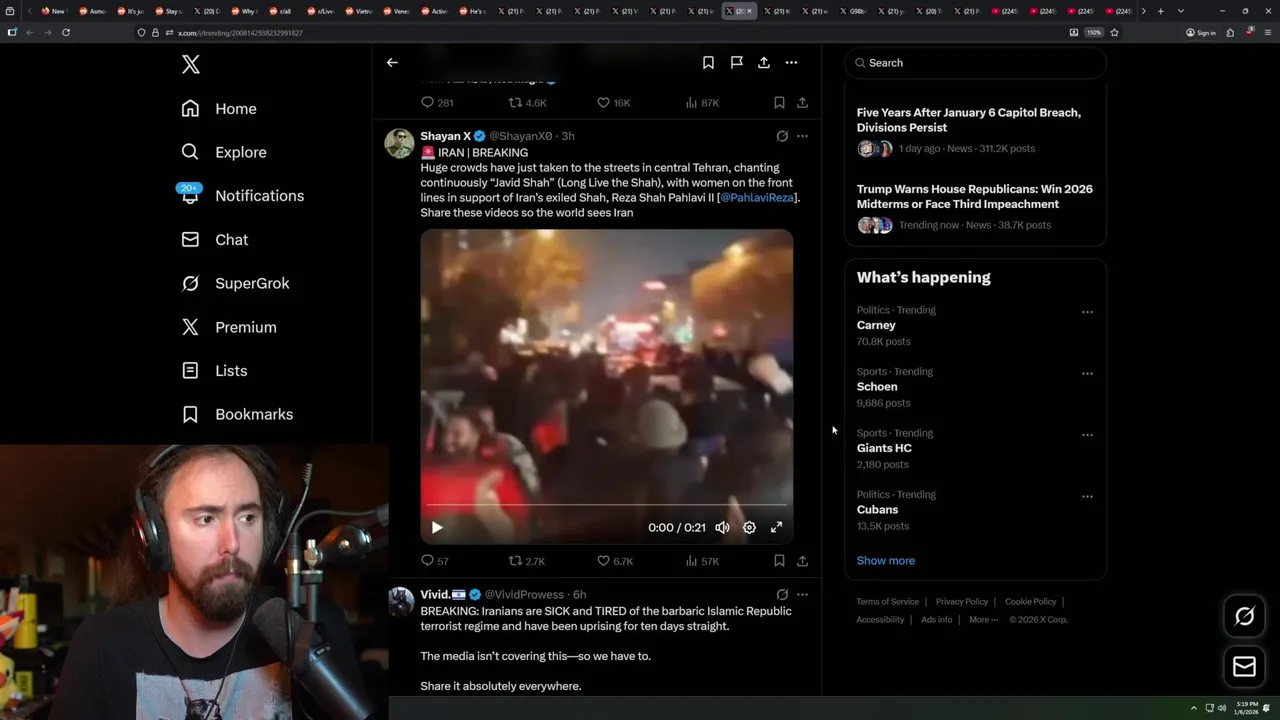Screen dimensions: 1280x720
Task: Click taskbar volume speaker icon
Action: coord(1221,708)
